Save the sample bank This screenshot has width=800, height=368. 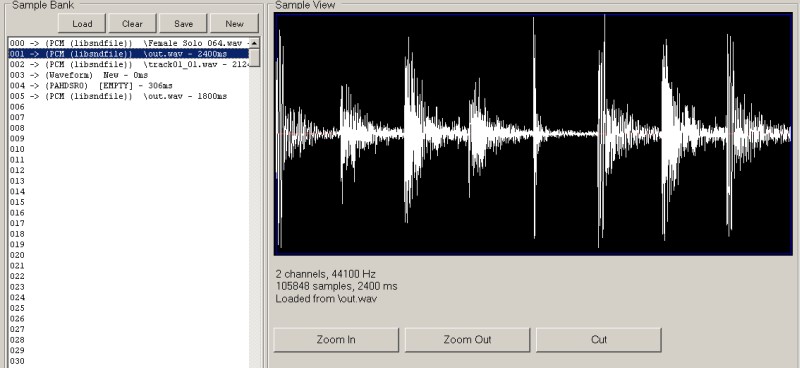(183, 23)
